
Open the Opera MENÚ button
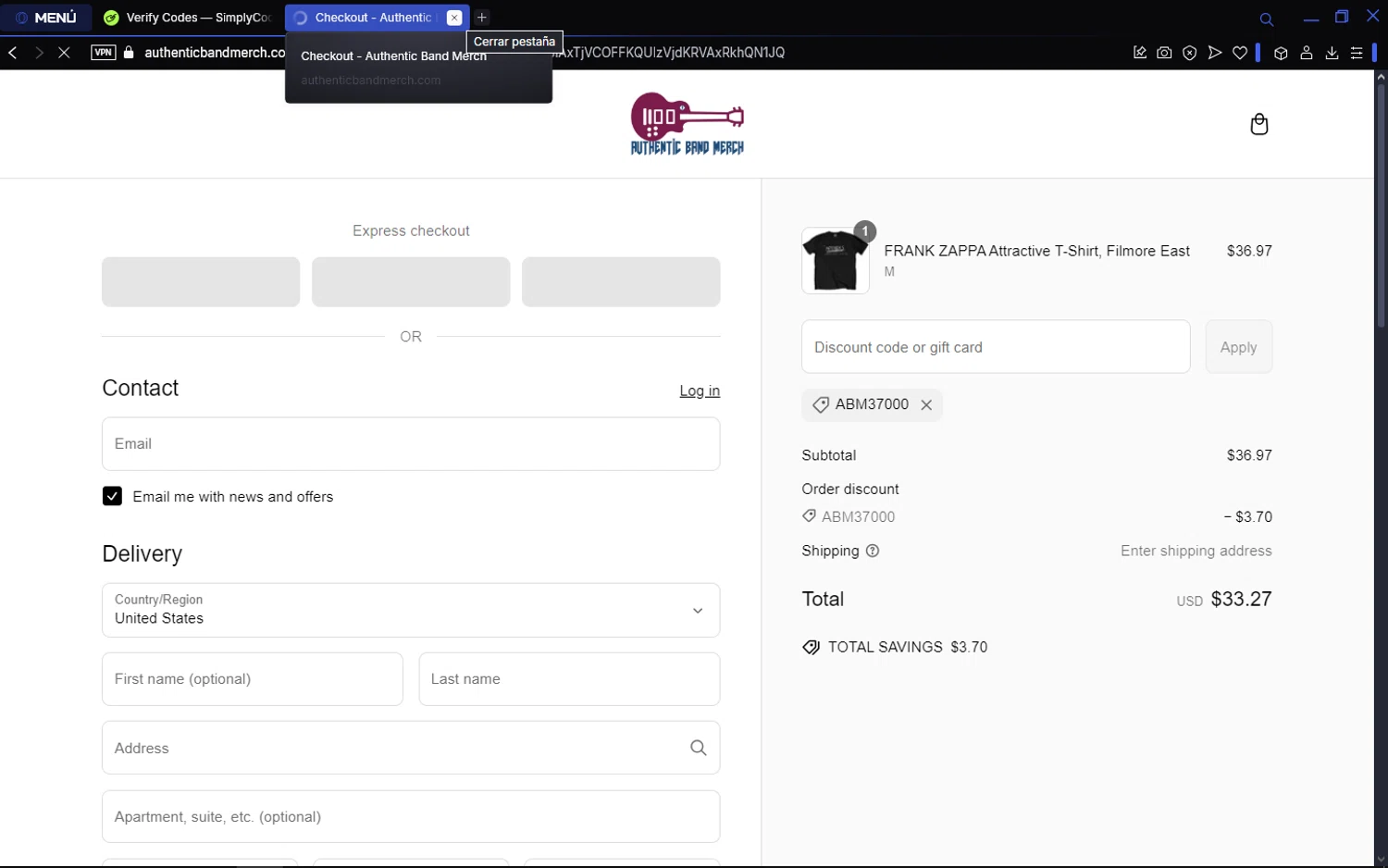(x=46, y=18)
